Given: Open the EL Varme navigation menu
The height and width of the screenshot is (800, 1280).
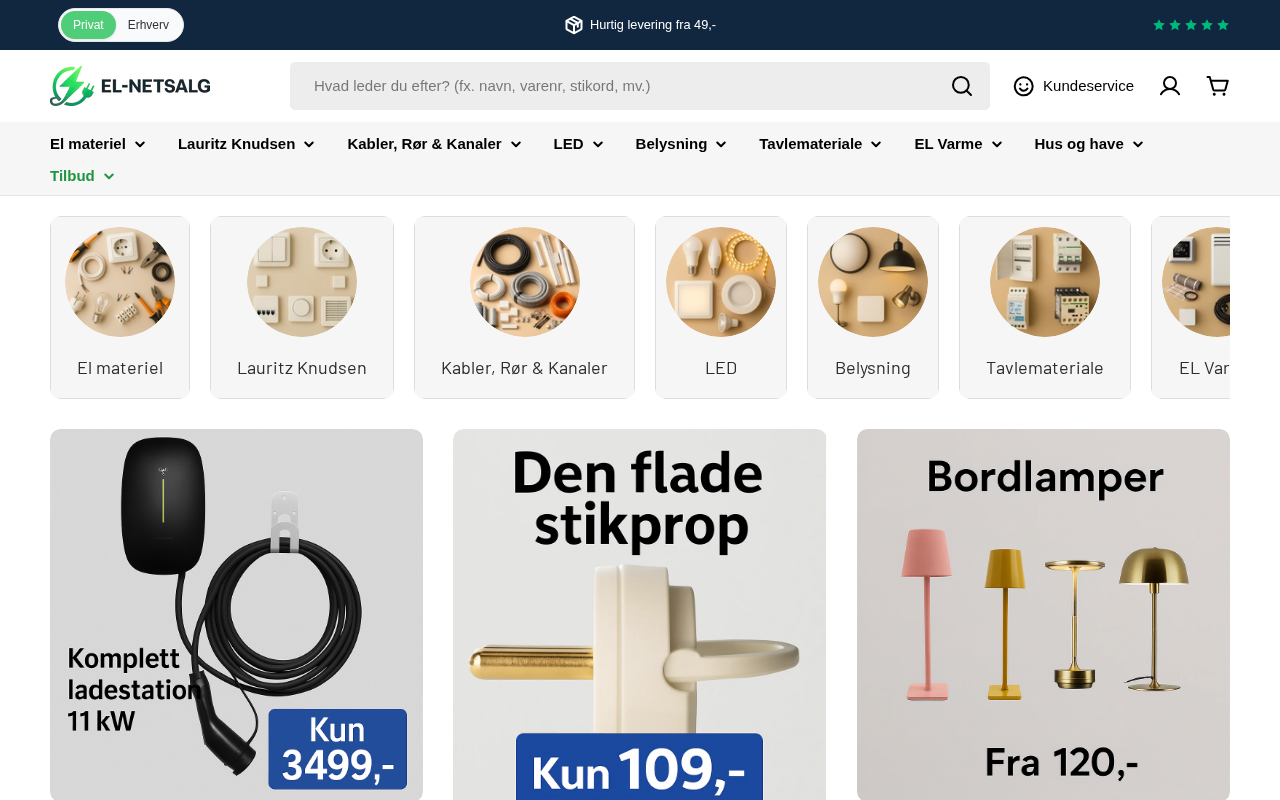Looking at the screenshot, I should pyautogui.click(x=958, y=144).
